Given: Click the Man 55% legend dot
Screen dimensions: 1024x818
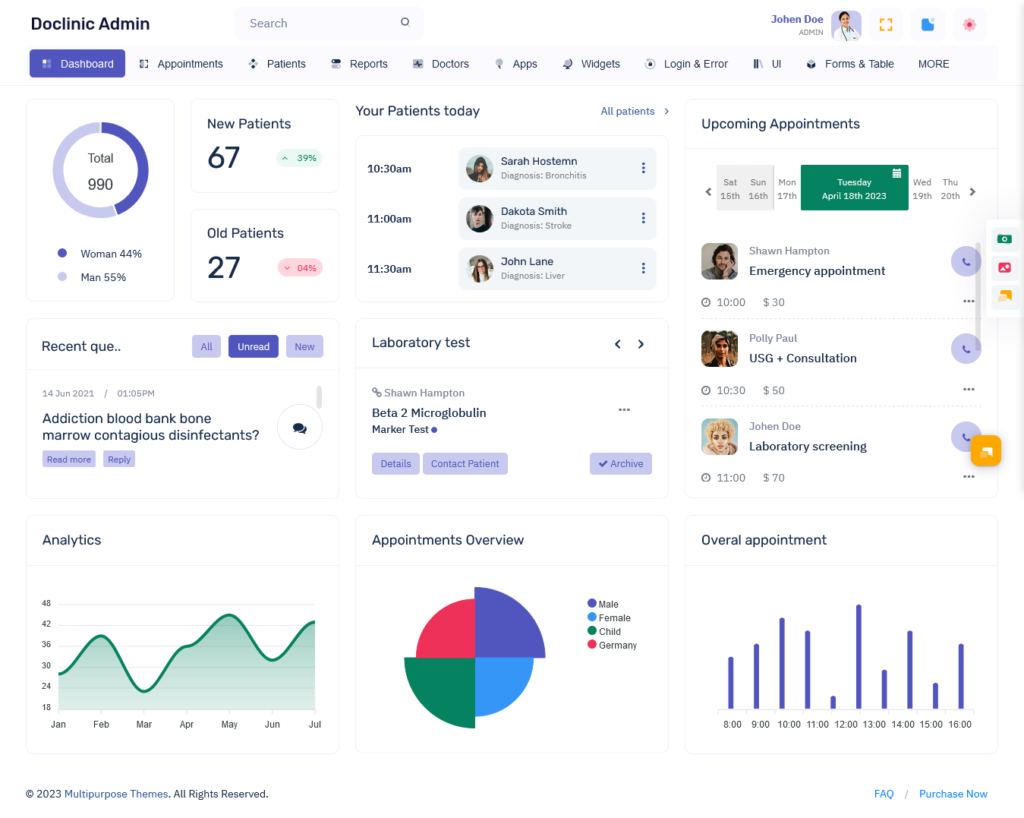Looking at the screenshot, I should click(62, 277).
